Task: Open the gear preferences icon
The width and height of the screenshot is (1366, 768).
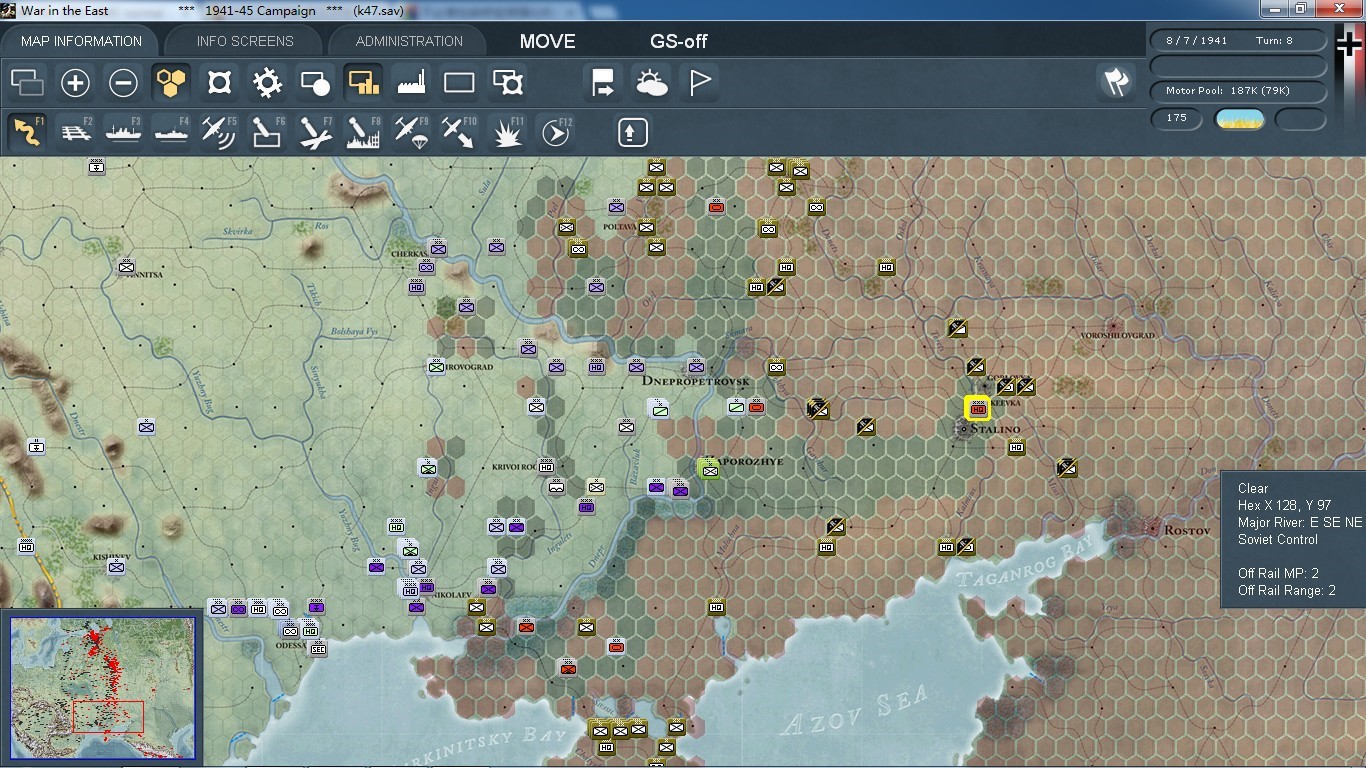Action: (x=267, y=83)
